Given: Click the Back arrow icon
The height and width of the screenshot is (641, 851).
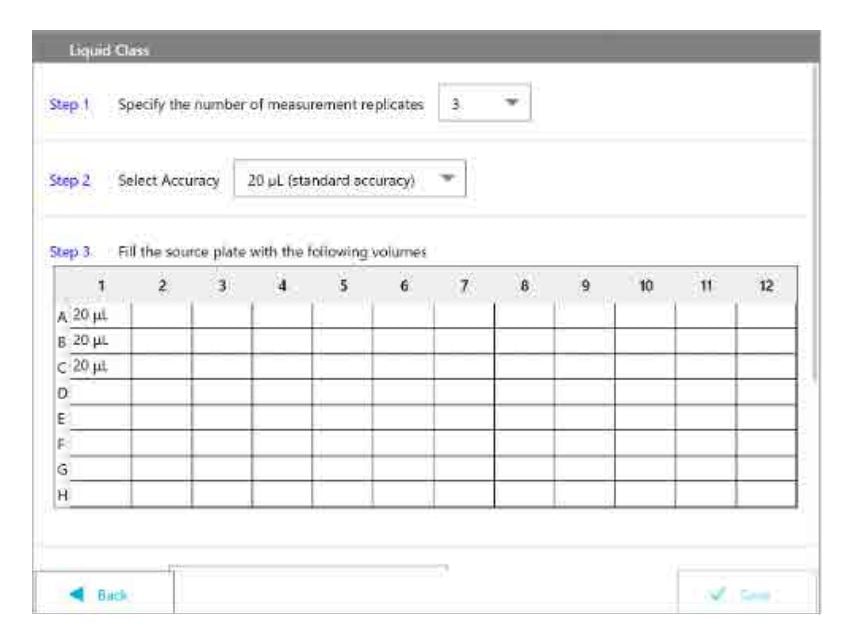Looking at the screenshot, I should [77, 594].
